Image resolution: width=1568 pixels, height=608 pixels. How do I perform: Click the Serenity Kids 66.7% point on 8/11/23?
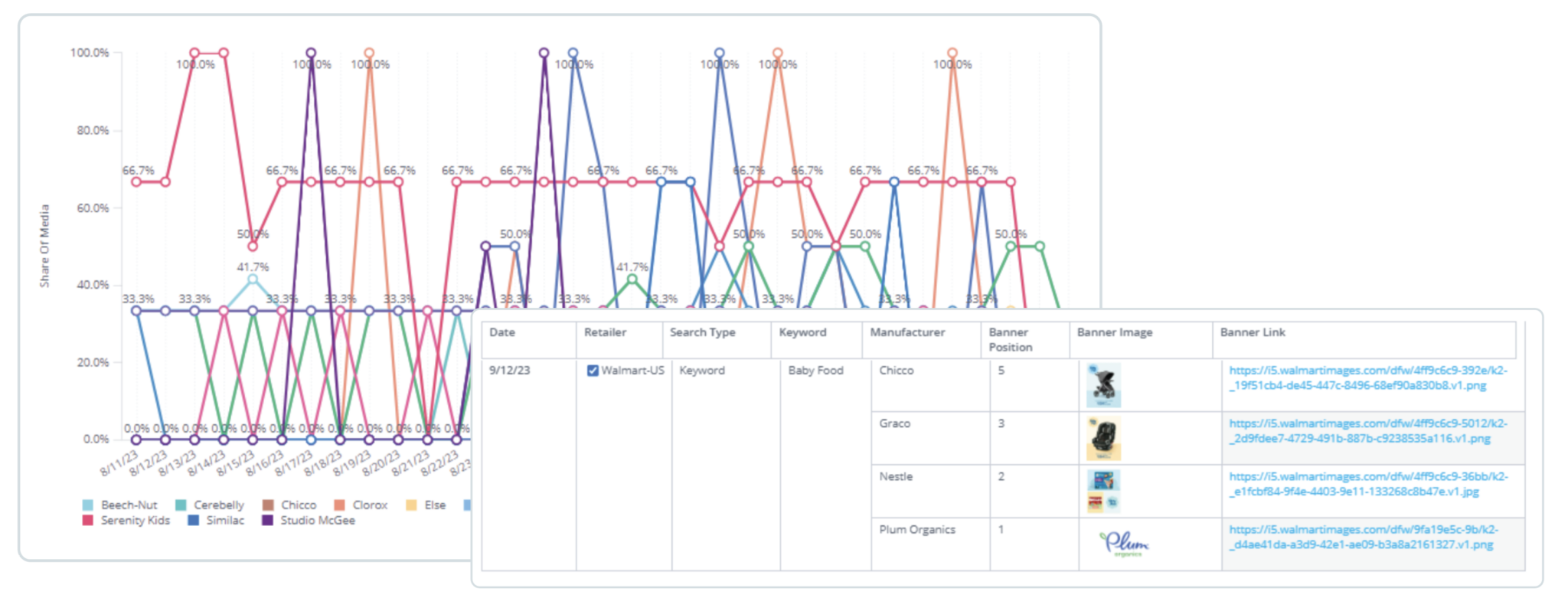tap(136, 182)
